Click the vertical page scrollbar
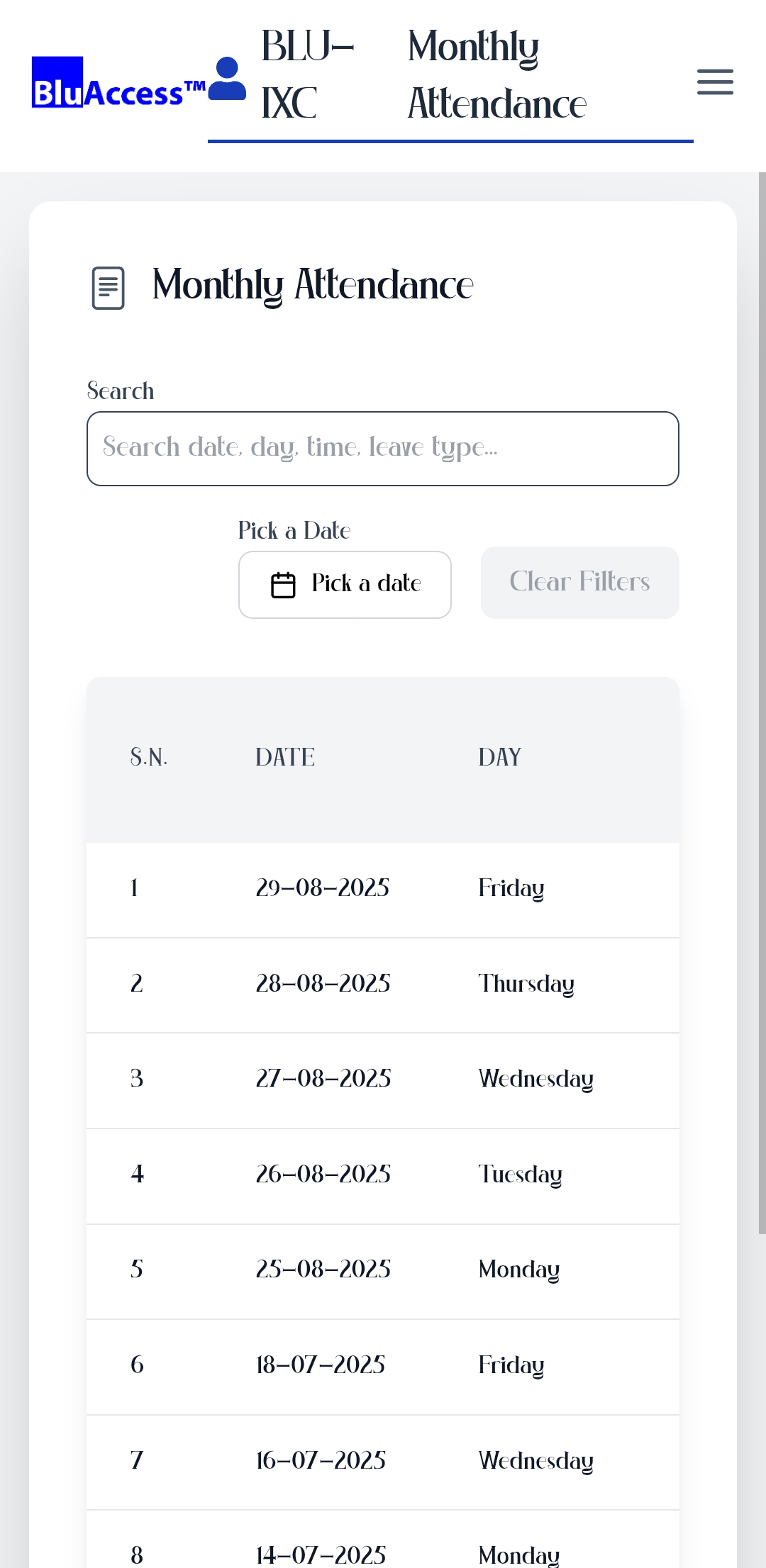766x1568 pixels. 762,709
